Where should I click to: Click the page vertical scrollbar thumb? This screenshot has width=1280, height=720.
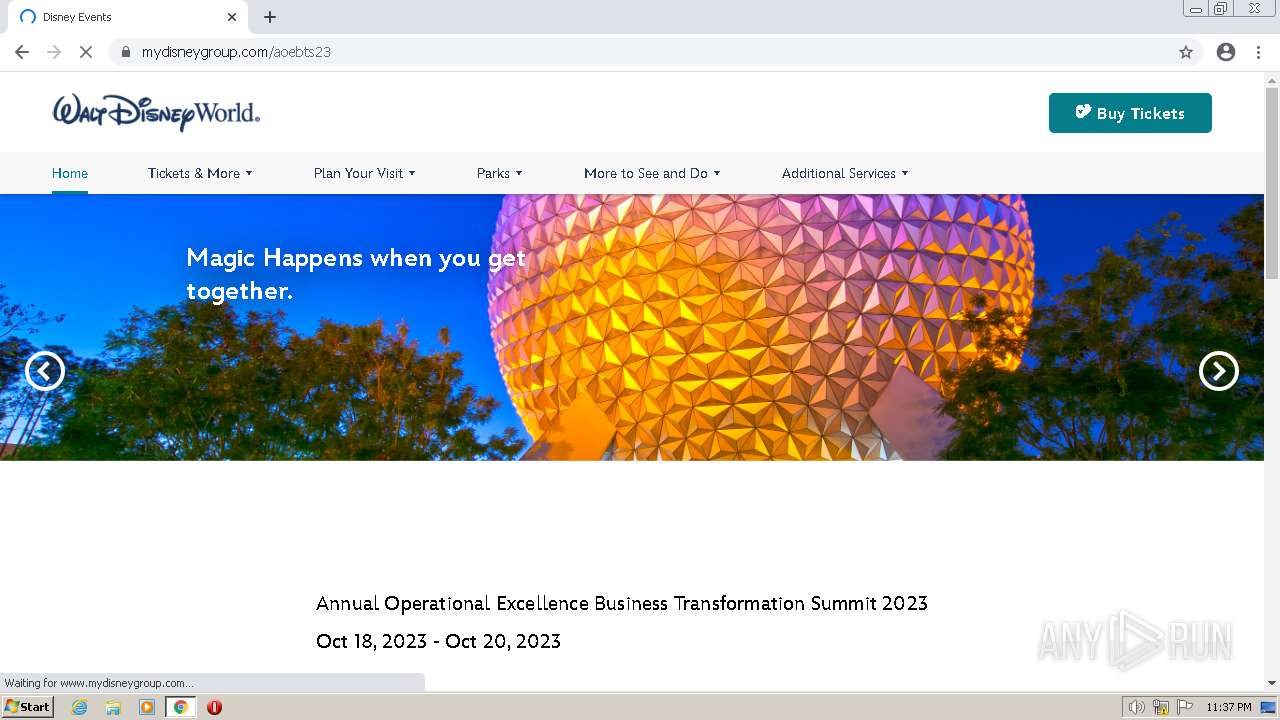[1272, 183]
